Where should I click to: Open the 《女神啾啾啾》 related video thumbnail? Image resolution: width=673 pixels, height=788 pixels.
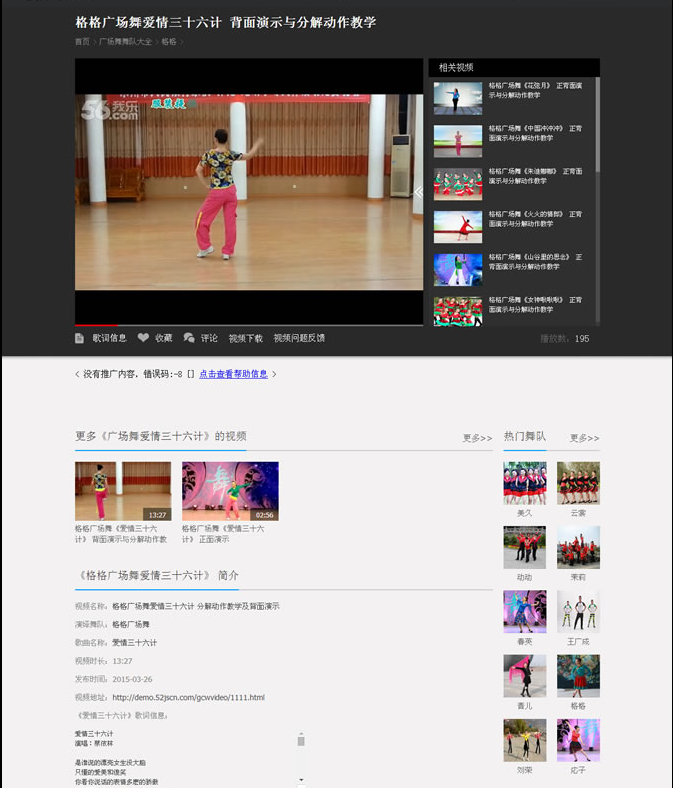coord(458,312)
